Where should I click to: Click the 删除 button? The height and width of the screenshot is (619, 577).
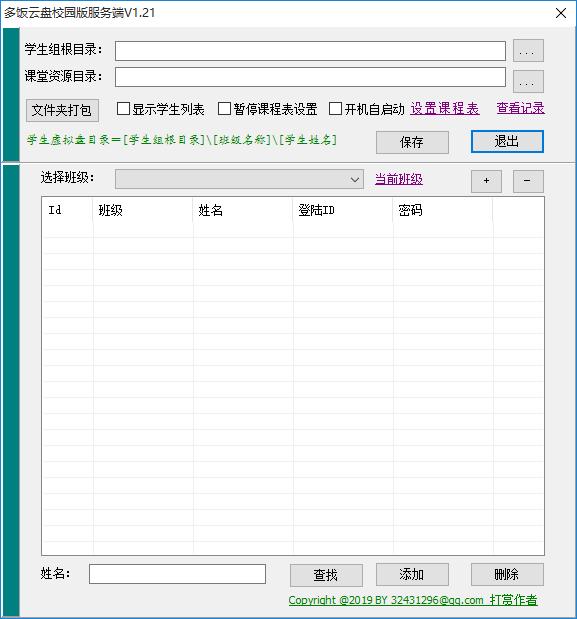pos(507,574)
